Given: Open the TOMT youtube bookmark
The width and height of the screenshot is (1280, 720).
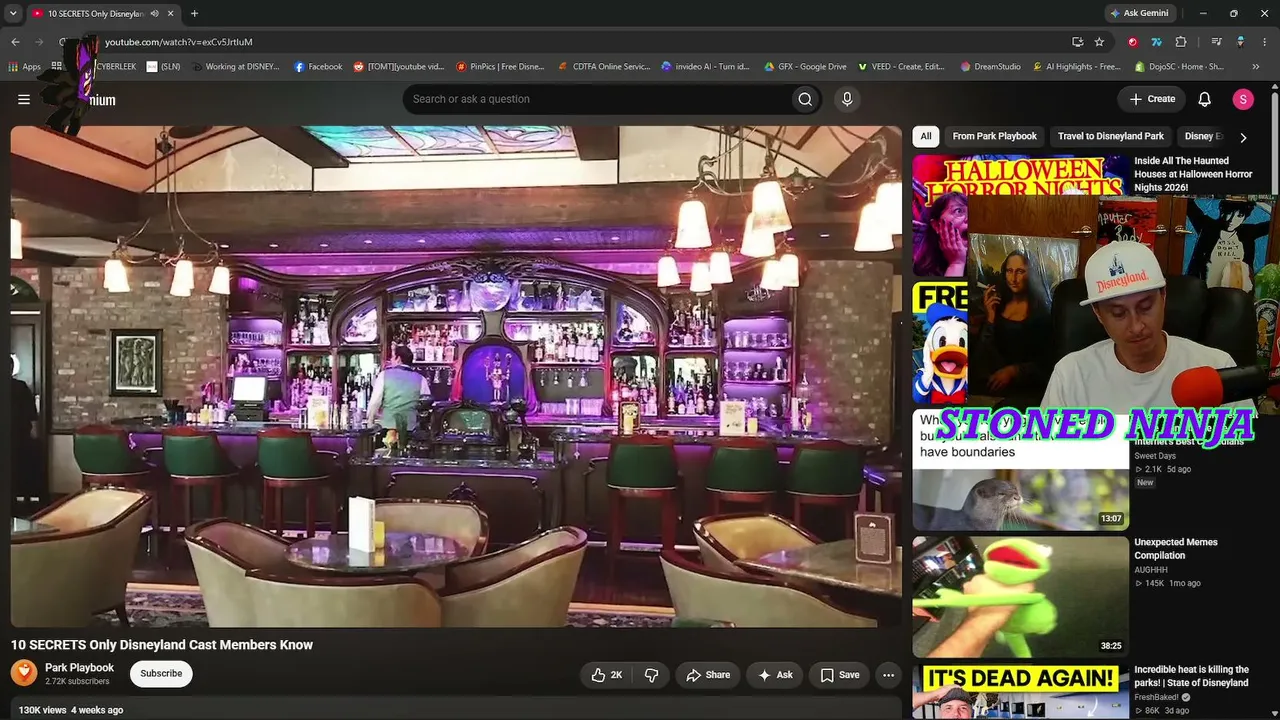Looking at the screenshot, I should click(x=399, y=67).
